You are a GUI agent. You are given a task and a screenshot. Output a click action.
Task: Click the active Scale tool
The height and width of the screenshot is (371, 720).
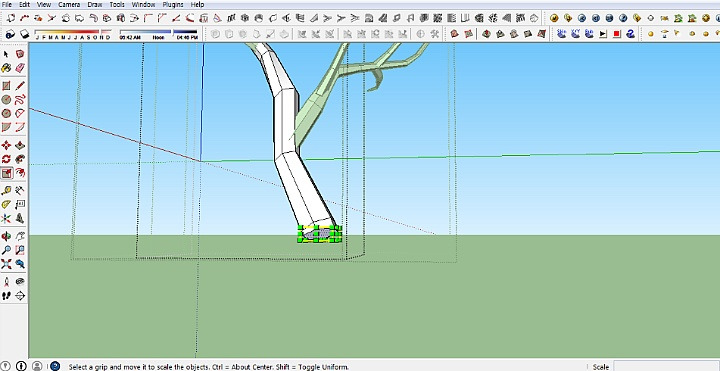click(6, 173)
